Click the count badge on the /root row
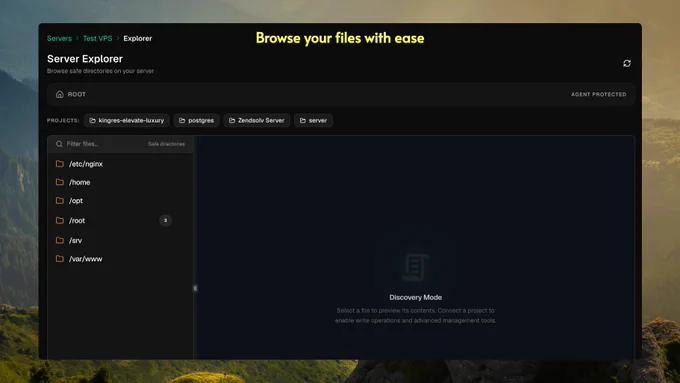This screenshot has width=680, height=383. pos(165,220)
